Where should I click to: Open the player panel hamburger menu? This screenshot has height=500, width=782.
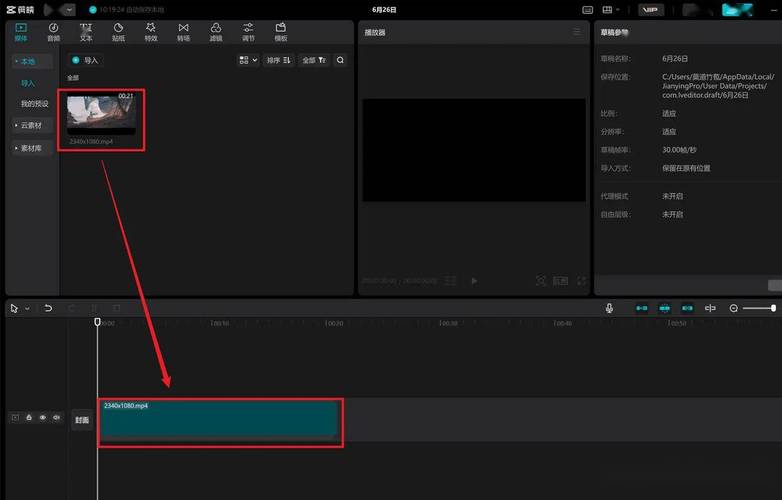[x=577, y=32]
